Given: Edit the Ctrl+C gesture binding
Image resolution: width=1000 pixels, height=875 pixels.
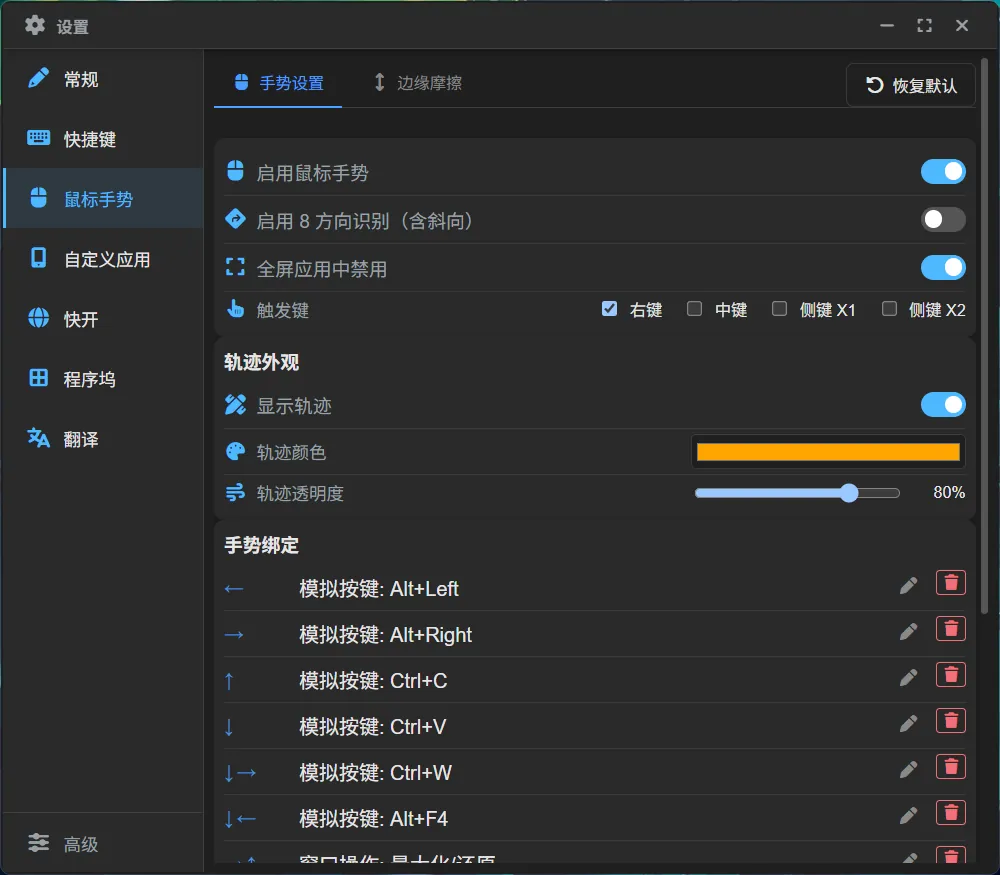Looking at the screenshot, I should tap(908, 677).
